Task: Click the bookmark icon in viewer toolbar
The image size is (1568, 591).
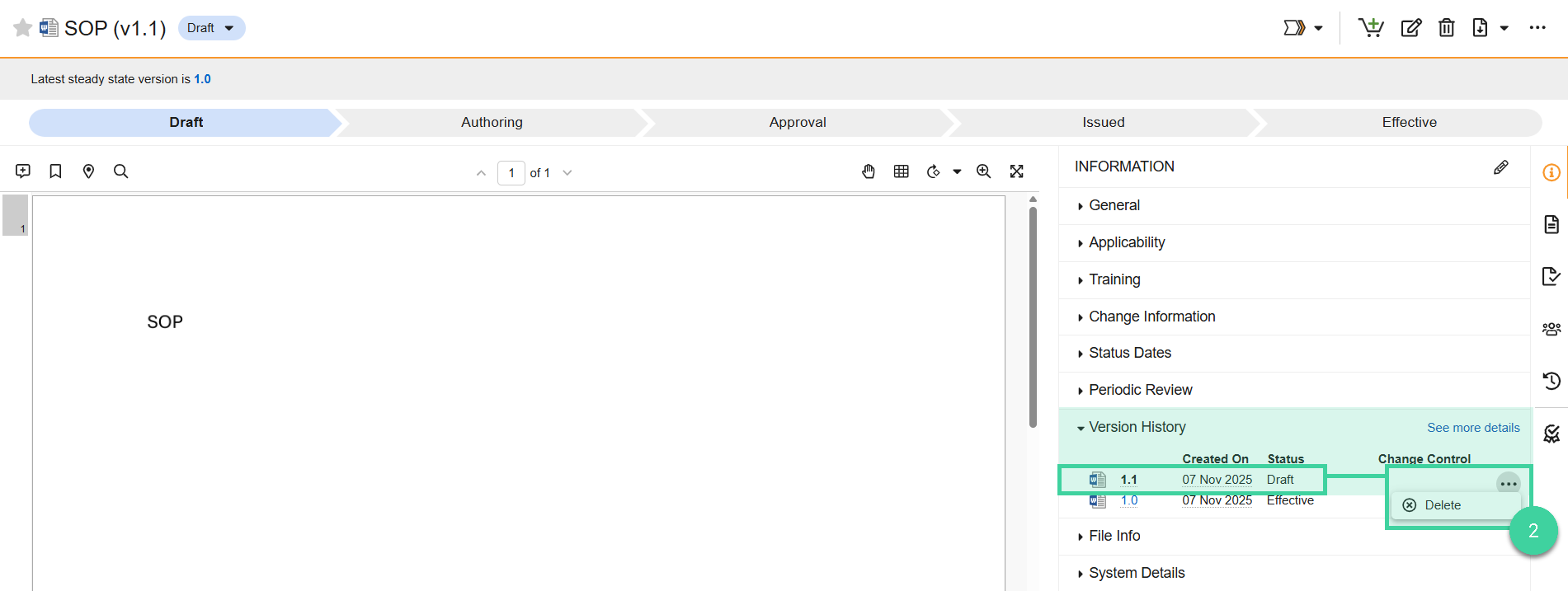Action: 55,171
